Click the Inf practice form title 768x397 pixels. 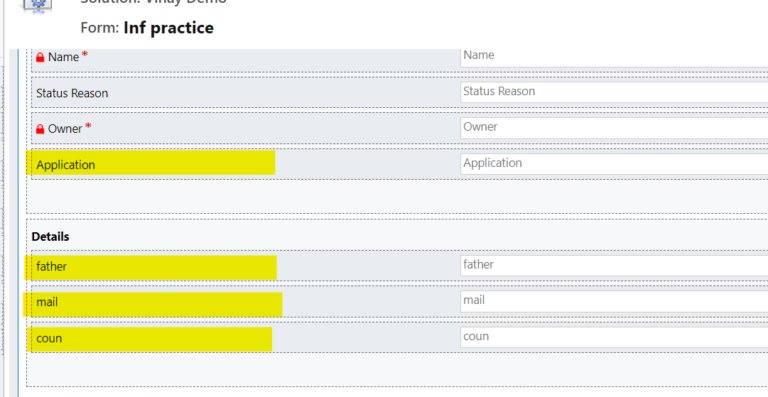[168, 28]
